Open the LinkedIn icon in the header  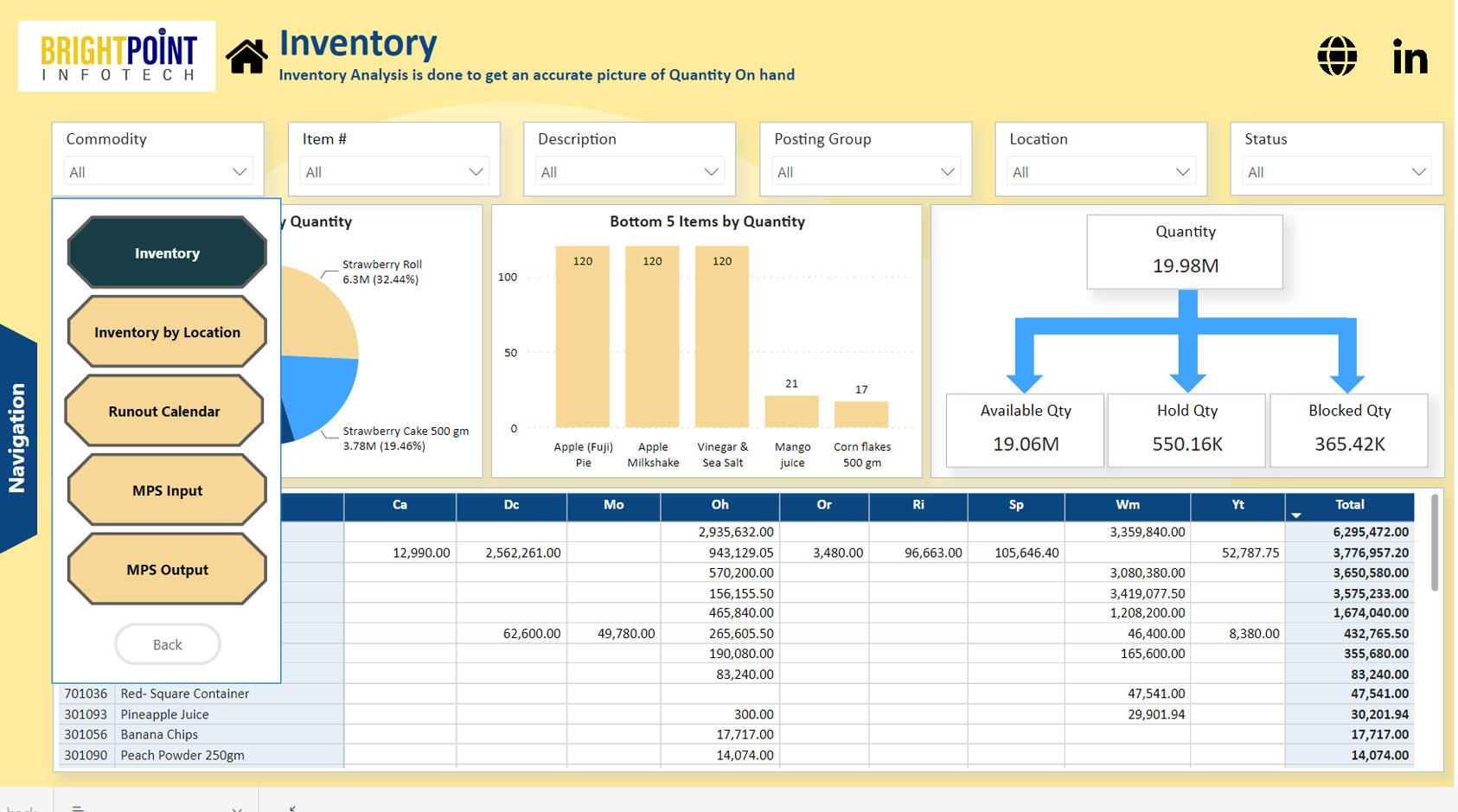(1410, 58)
